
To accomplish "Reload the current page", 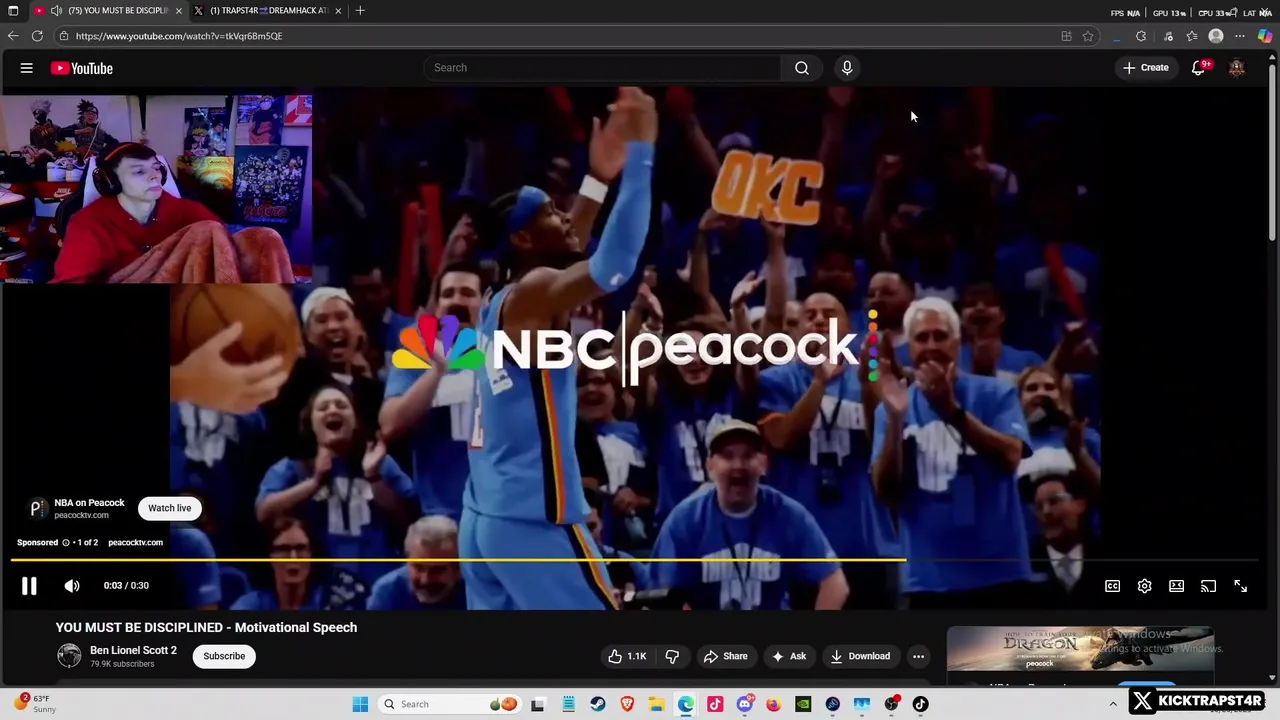I will [x=37, y=36].
